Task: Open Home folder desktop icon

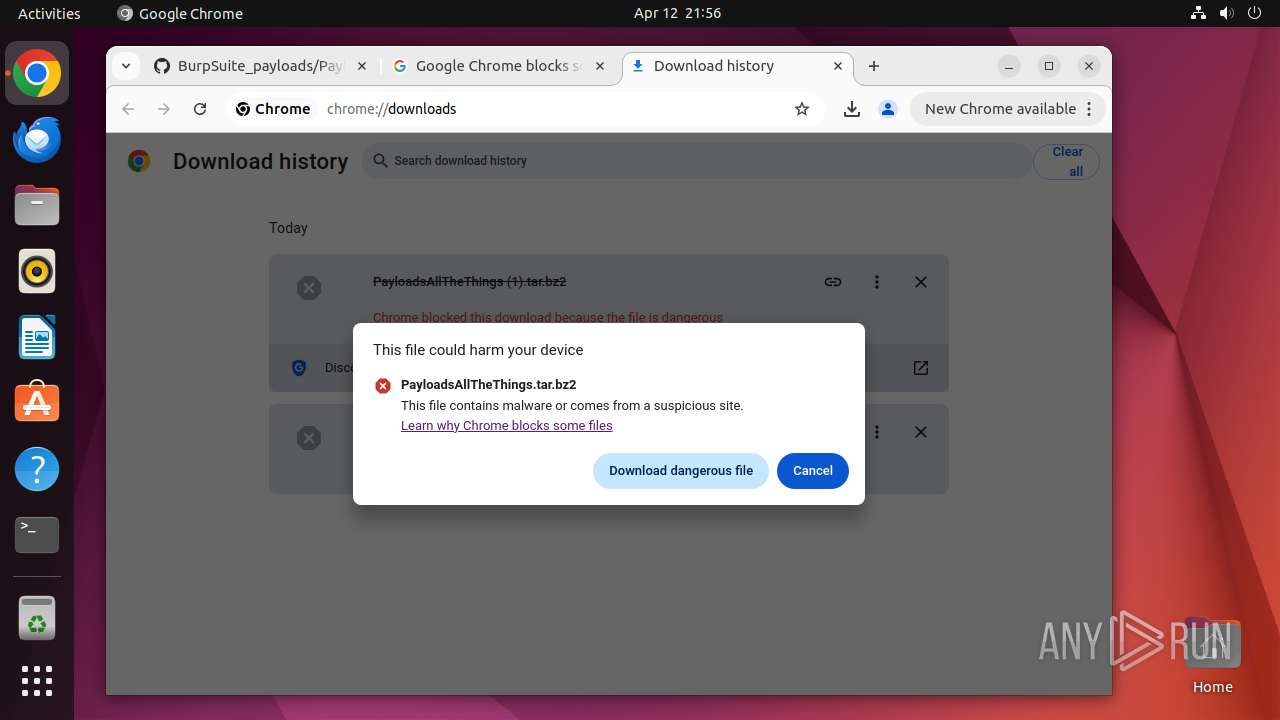Action: click(1212, 657)
